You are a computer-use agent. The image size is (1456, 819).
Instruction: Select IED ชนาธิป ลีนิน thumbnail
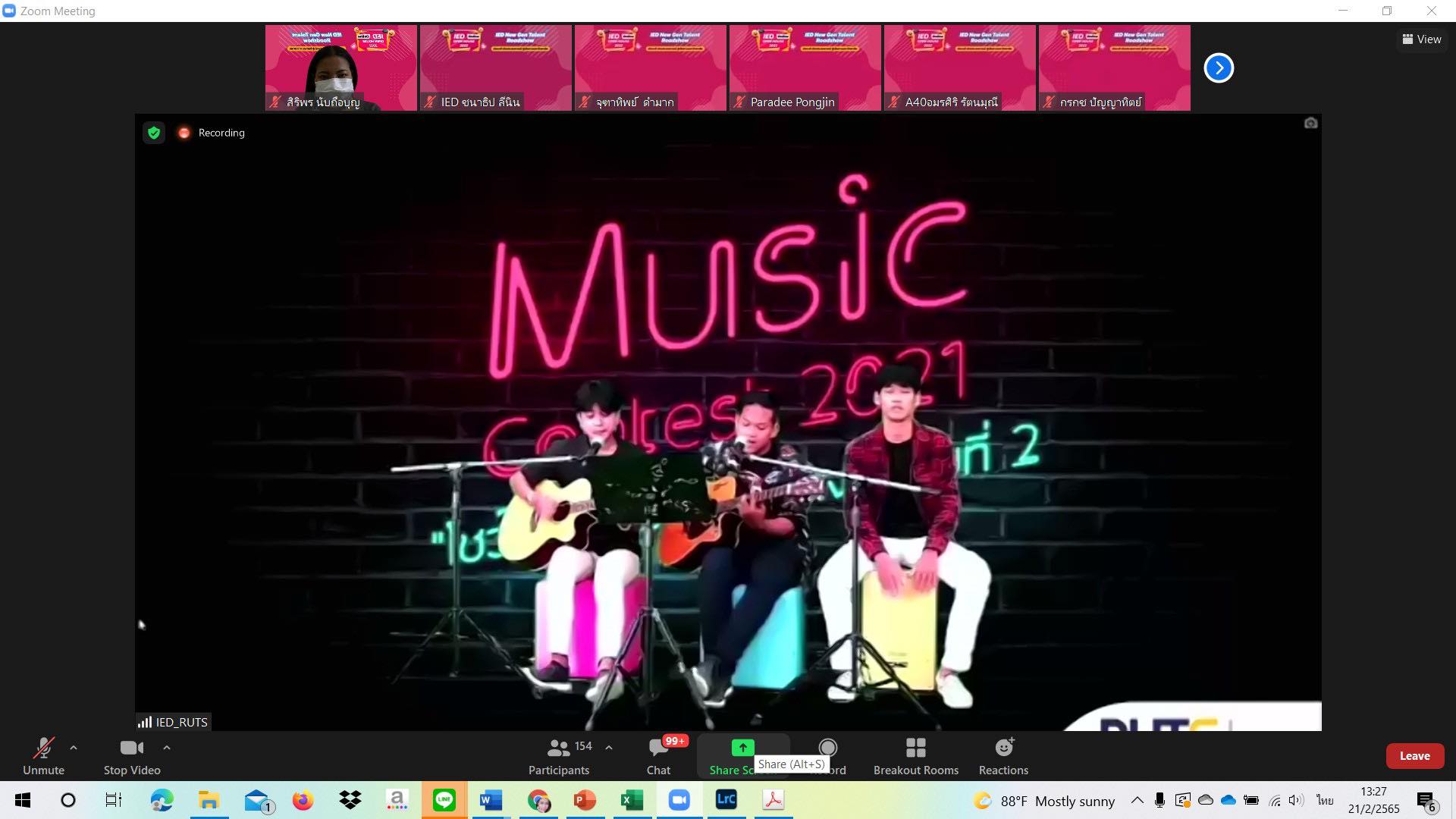click(496, 68)
